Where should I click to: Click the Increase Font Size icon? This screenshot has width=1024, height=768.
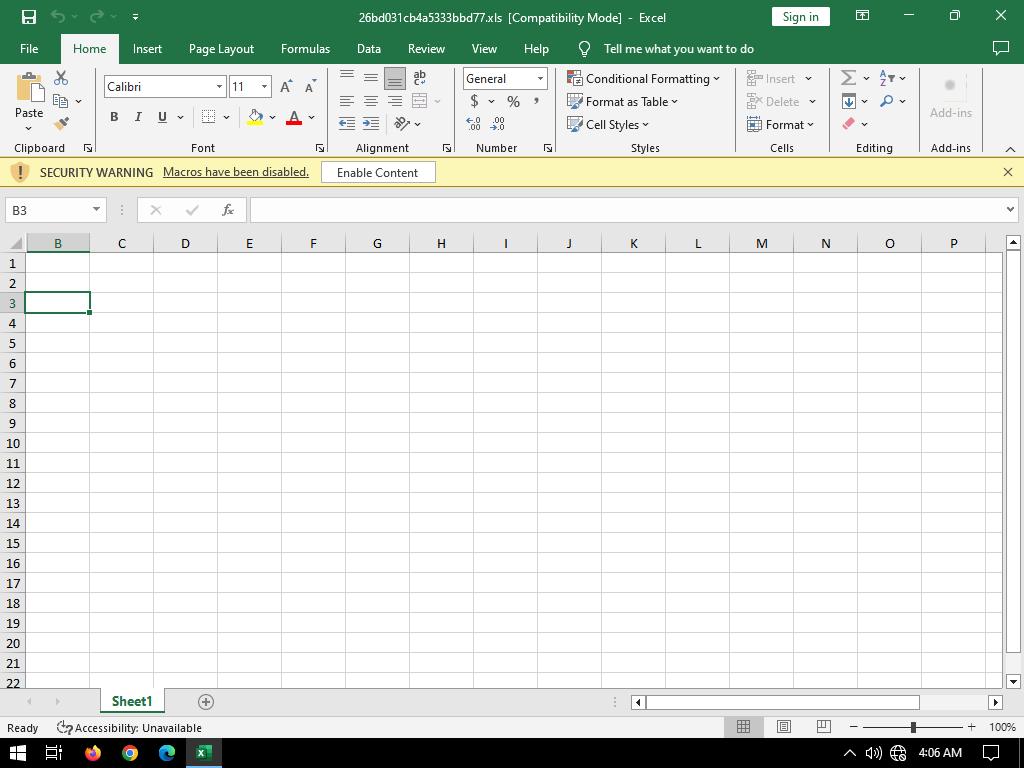pyautogui.click(x=287, y=87)
